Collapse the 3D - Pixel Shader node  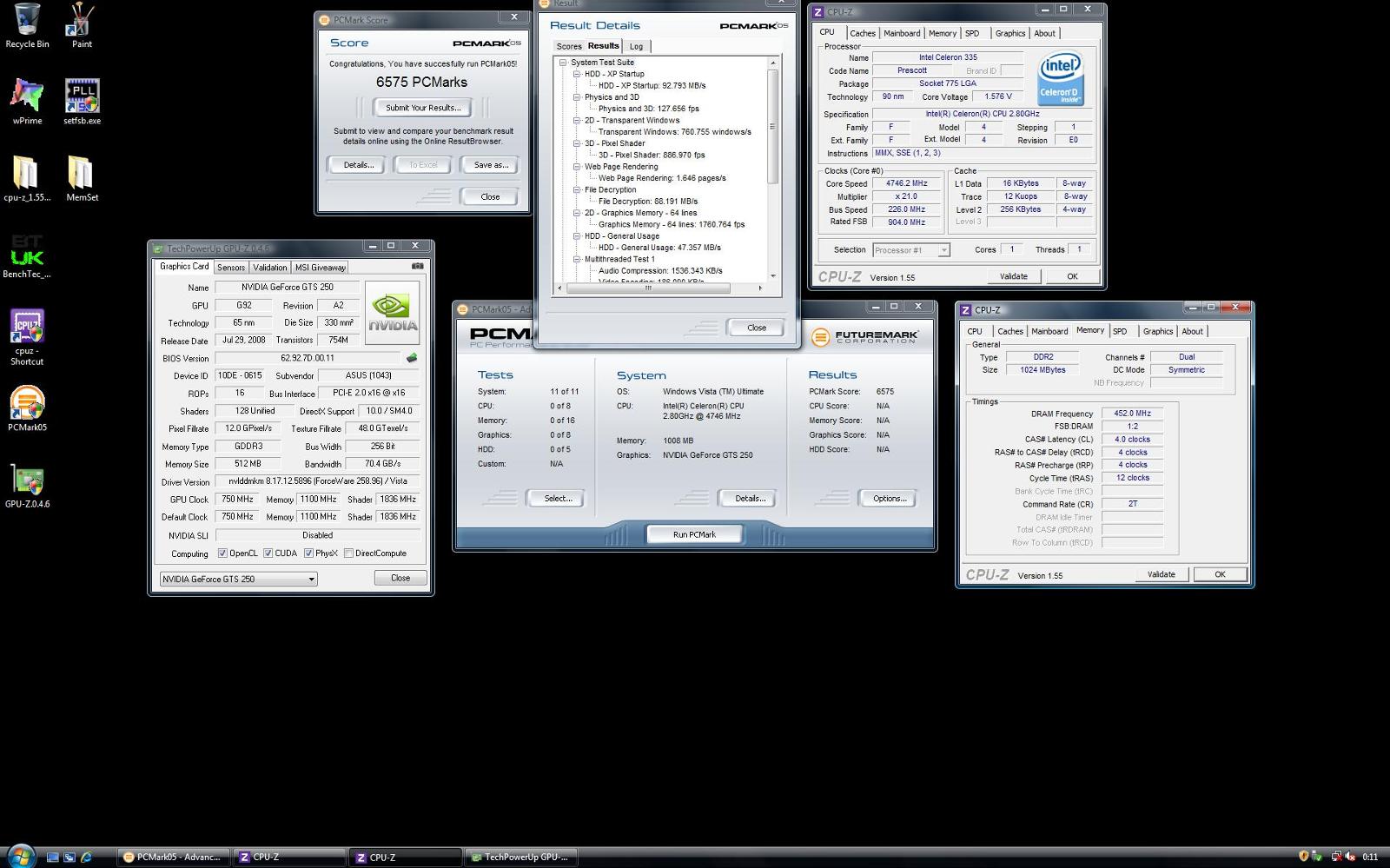577,143
